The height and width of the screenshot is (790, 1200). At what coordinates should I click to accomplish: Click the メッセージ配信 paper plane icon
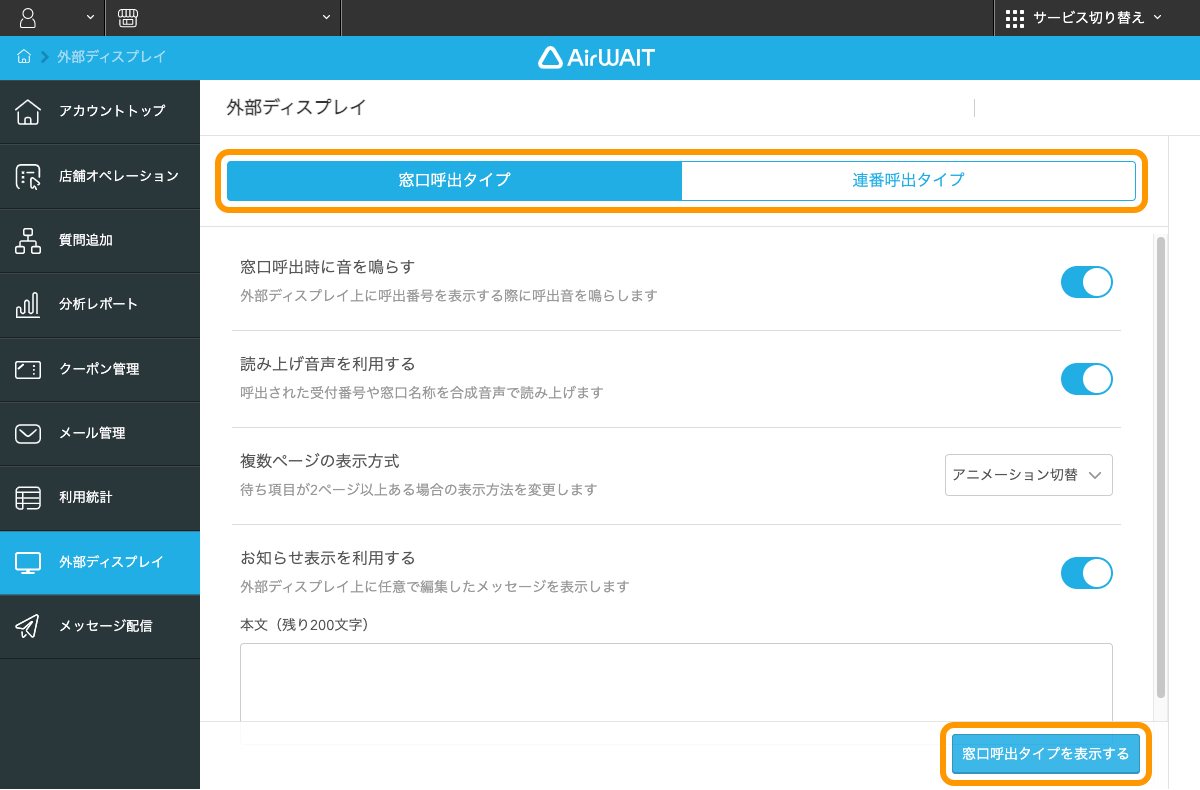28,626
